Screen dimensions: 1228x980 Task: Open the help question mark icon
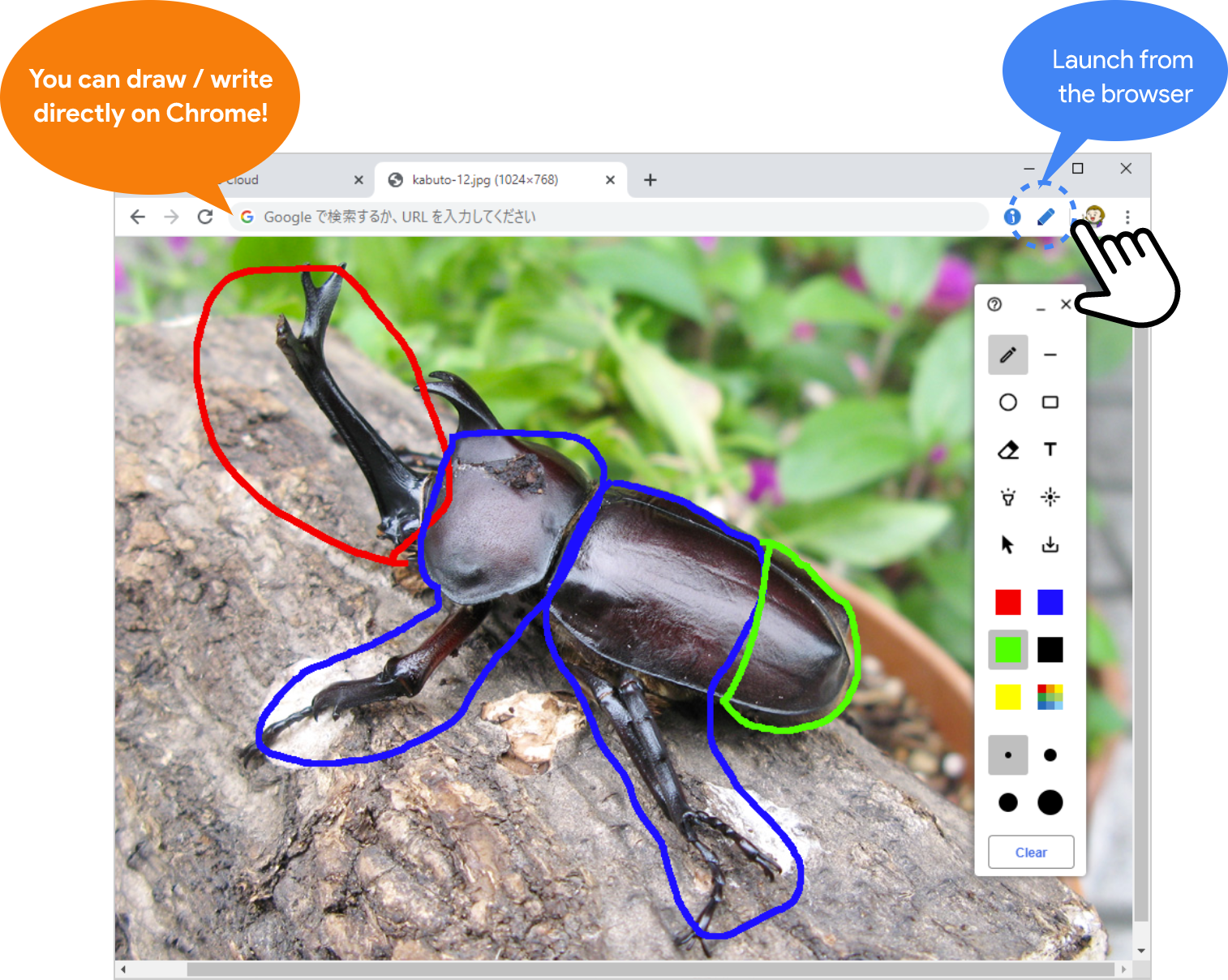994,304
